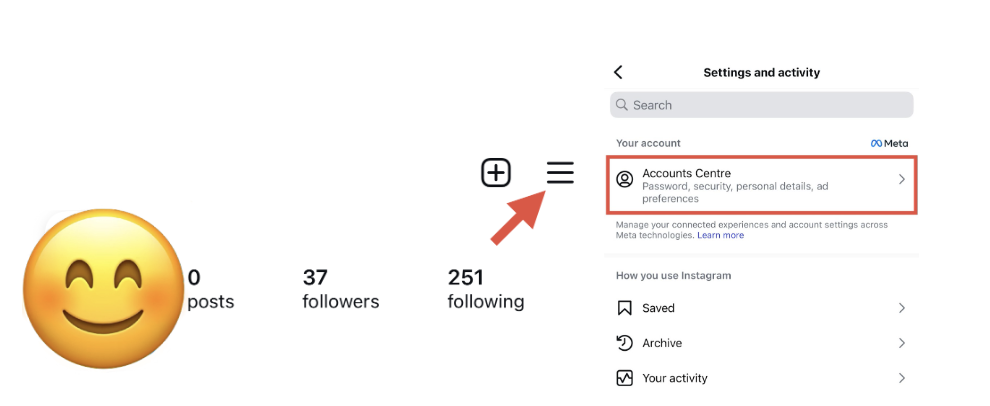The height and width of the screenshot is (406, 990).
Task: Select the Accounts Centre title text
Action: click(686, 174)
